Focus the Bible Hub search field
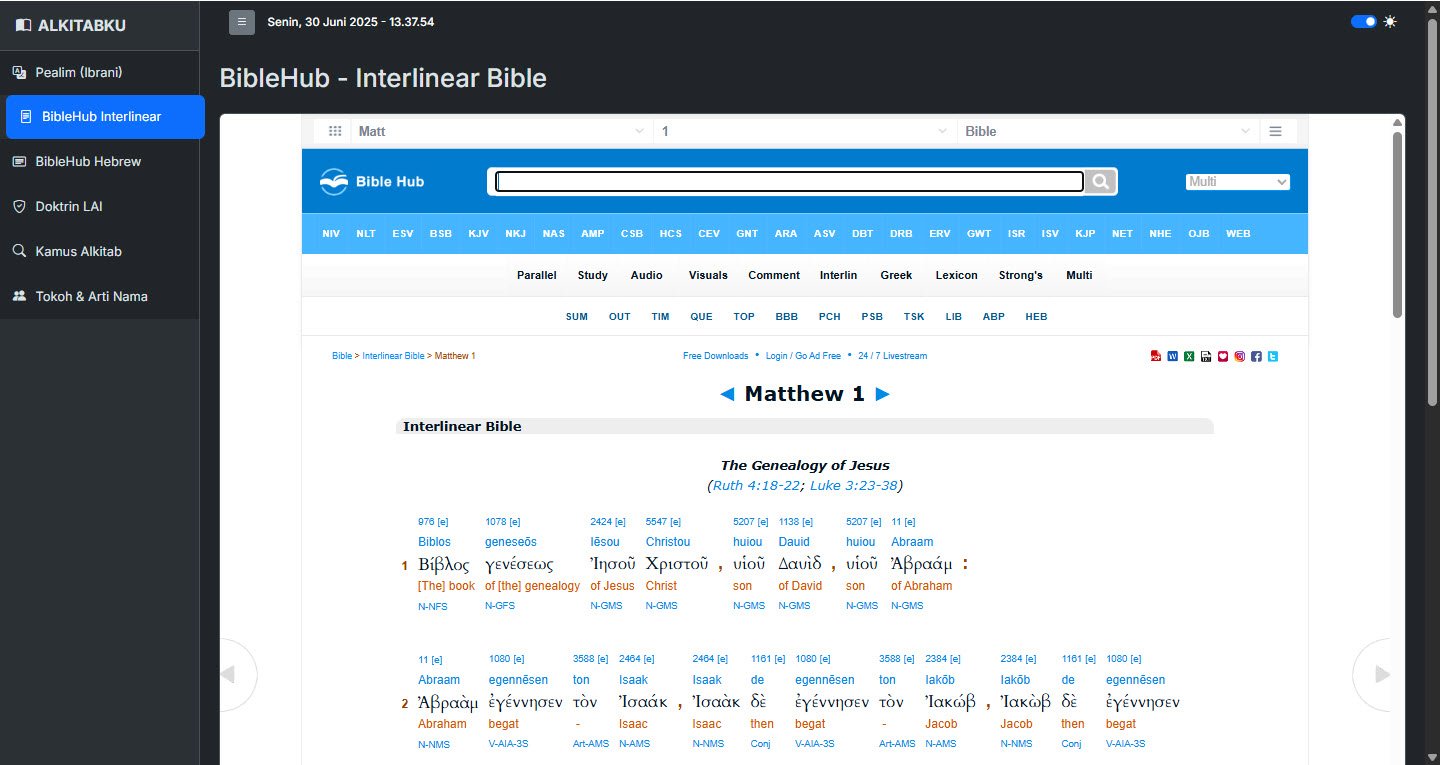Image resolution: width=1440 pixels, height=765 pixels. pos(789,181)
